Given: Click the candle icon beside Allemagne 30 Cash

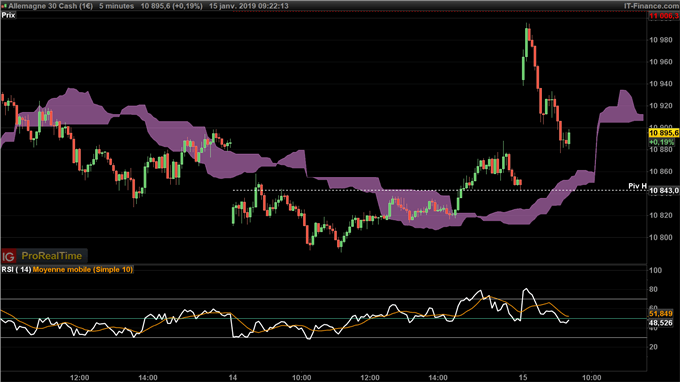Looking at the screenshot, I should tap(4, 6).
